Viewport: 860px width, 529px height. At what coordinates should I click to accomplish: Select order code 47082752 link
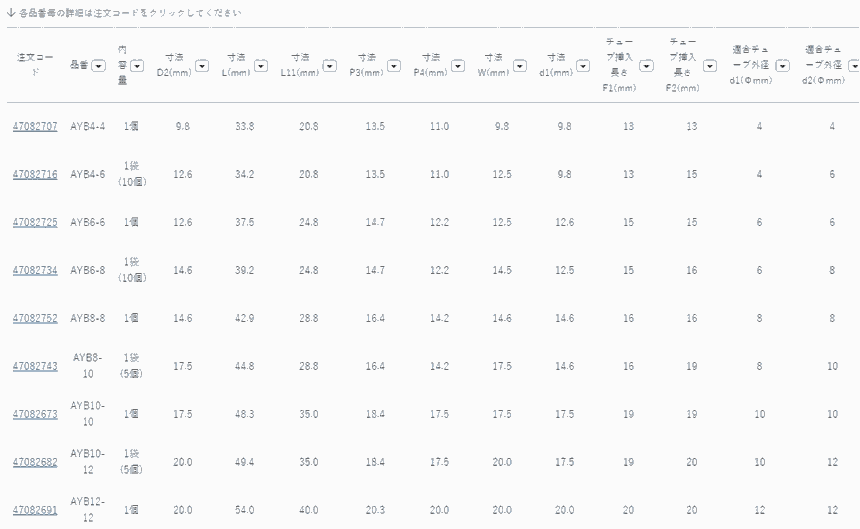[35, 318]
